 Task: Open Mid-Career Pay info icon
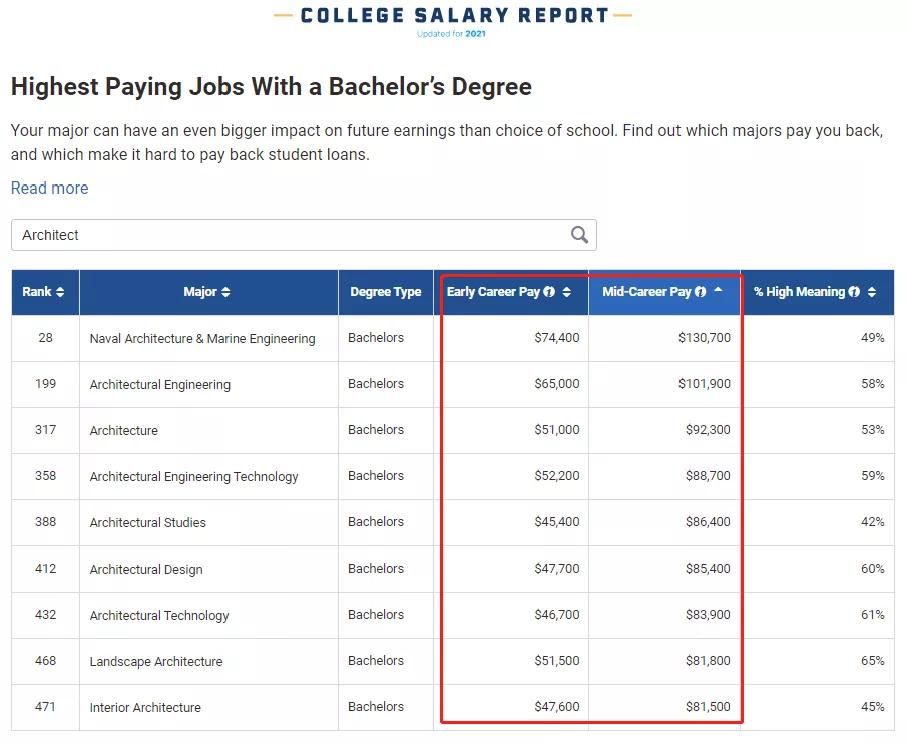click(x=700, y=292)
